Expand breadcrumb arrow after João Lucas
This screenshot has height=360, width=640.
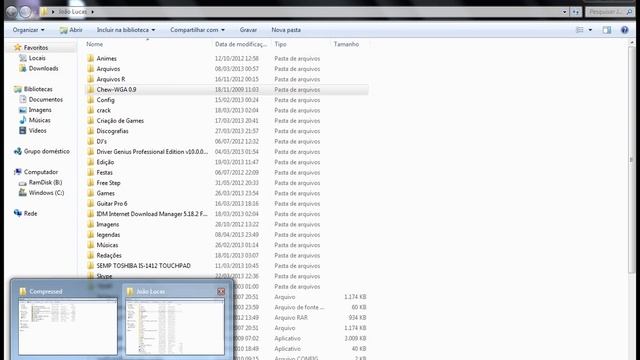click(x=93, y=12)
